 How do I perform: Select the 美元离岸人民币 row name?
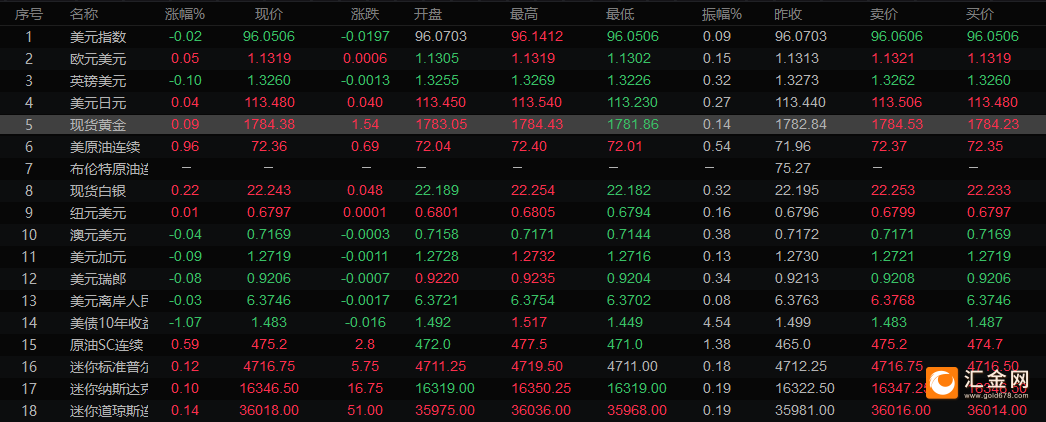(109, 301)
